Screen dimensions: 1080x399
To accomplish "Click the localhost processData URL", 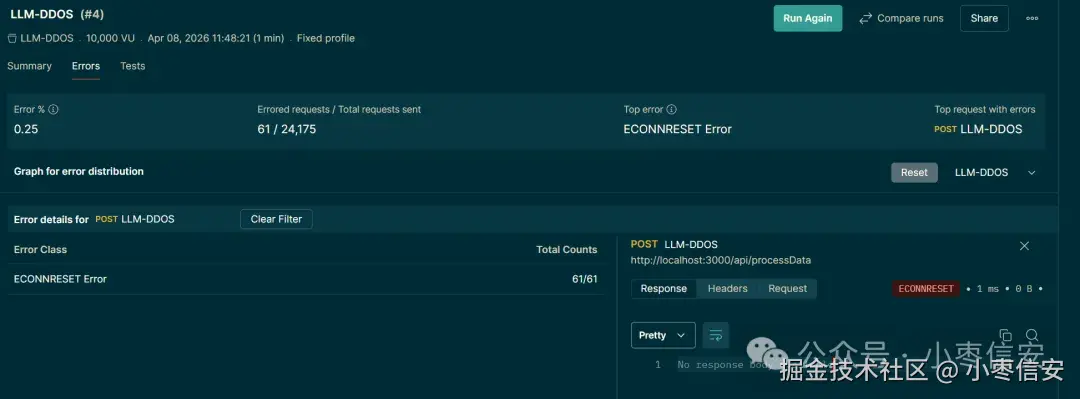I will coord(720,260).
